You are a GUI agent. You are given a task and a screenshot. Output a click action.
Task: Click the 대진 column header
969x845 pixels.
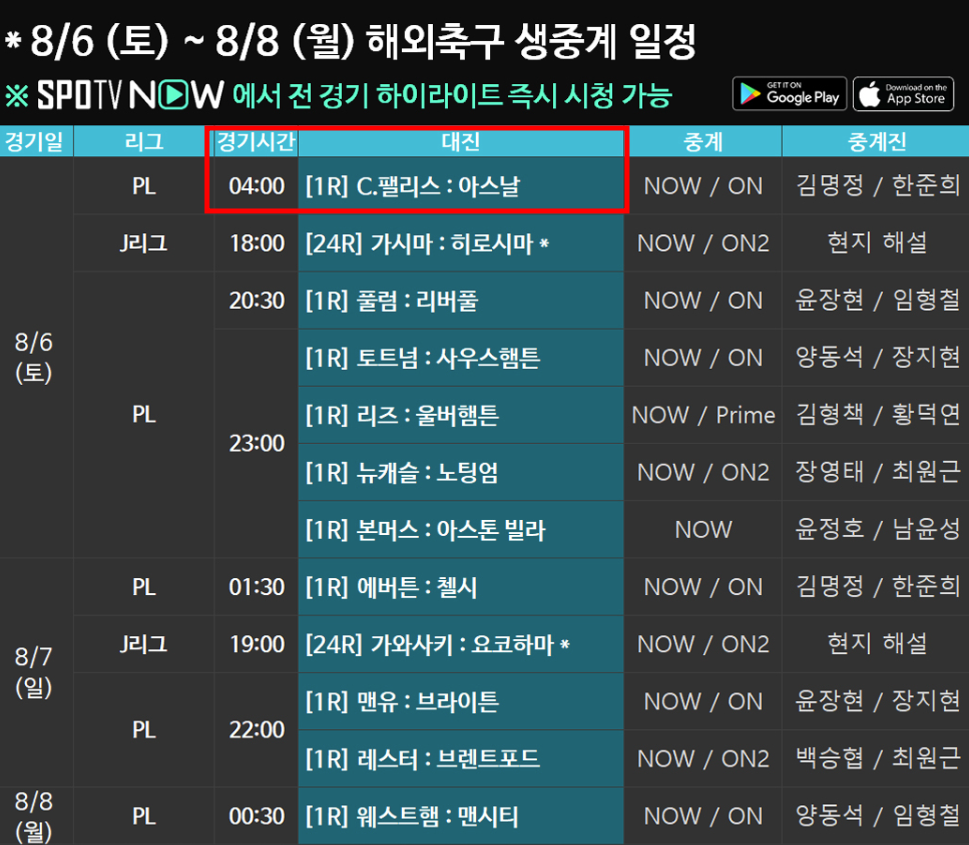(x=460, y=142)
